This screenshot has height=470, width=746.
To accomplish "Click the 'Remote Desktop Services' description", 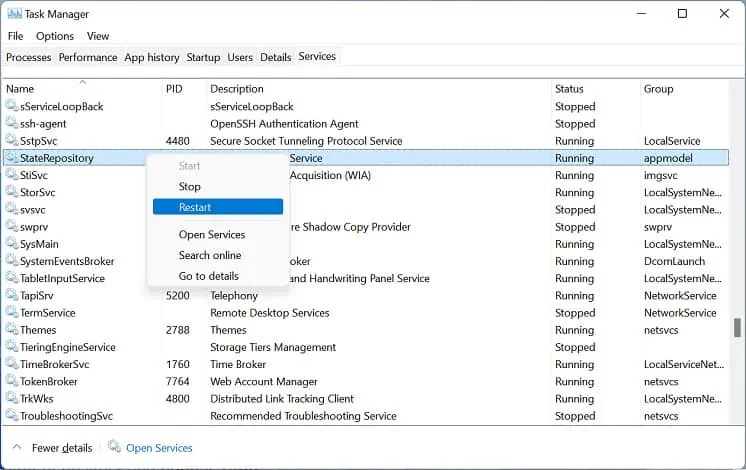I will click(270, 313).
